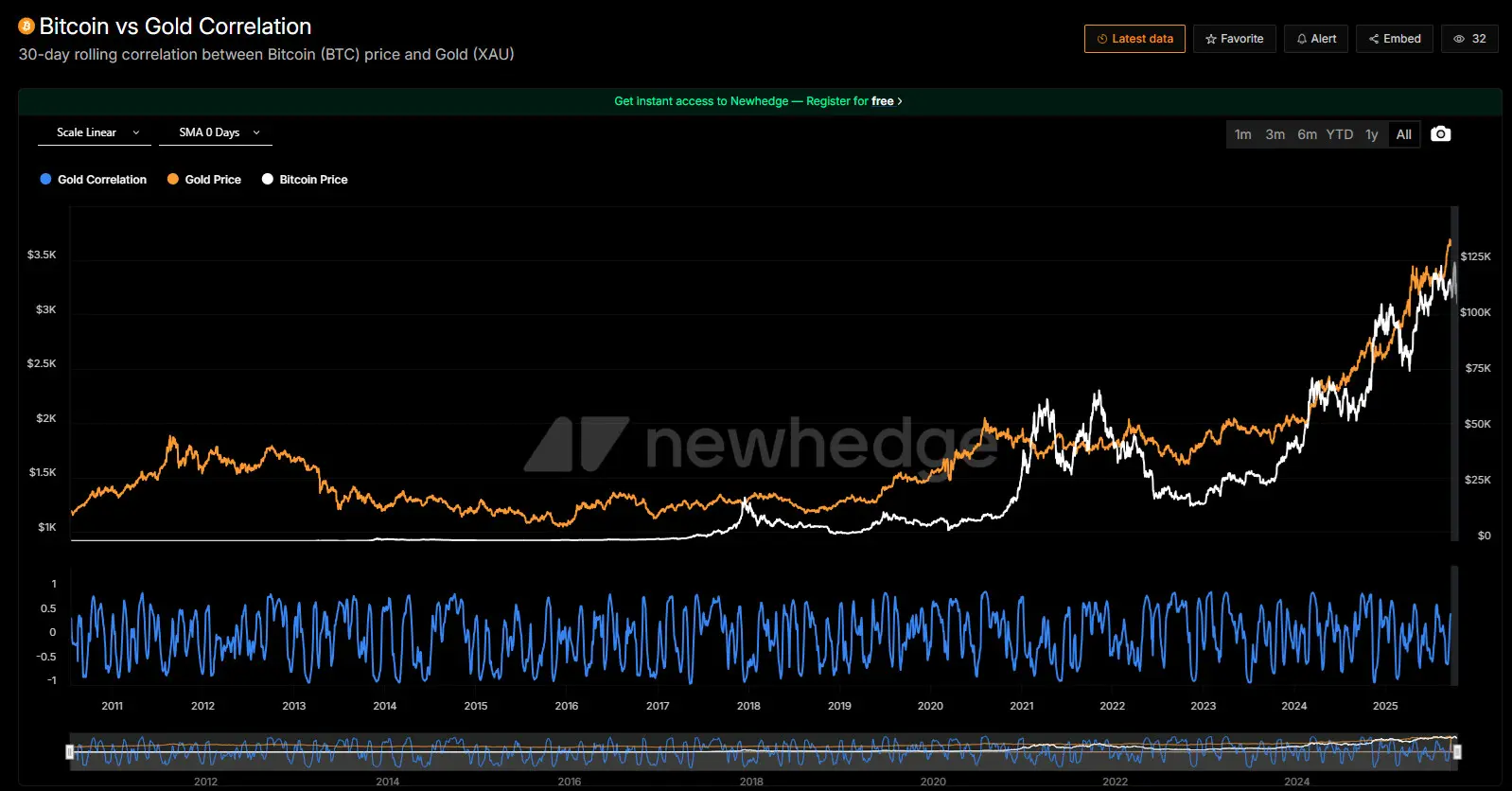Click the share icon in Embed
Viewport: 1512px width, 791px height.
point(1373,39)
